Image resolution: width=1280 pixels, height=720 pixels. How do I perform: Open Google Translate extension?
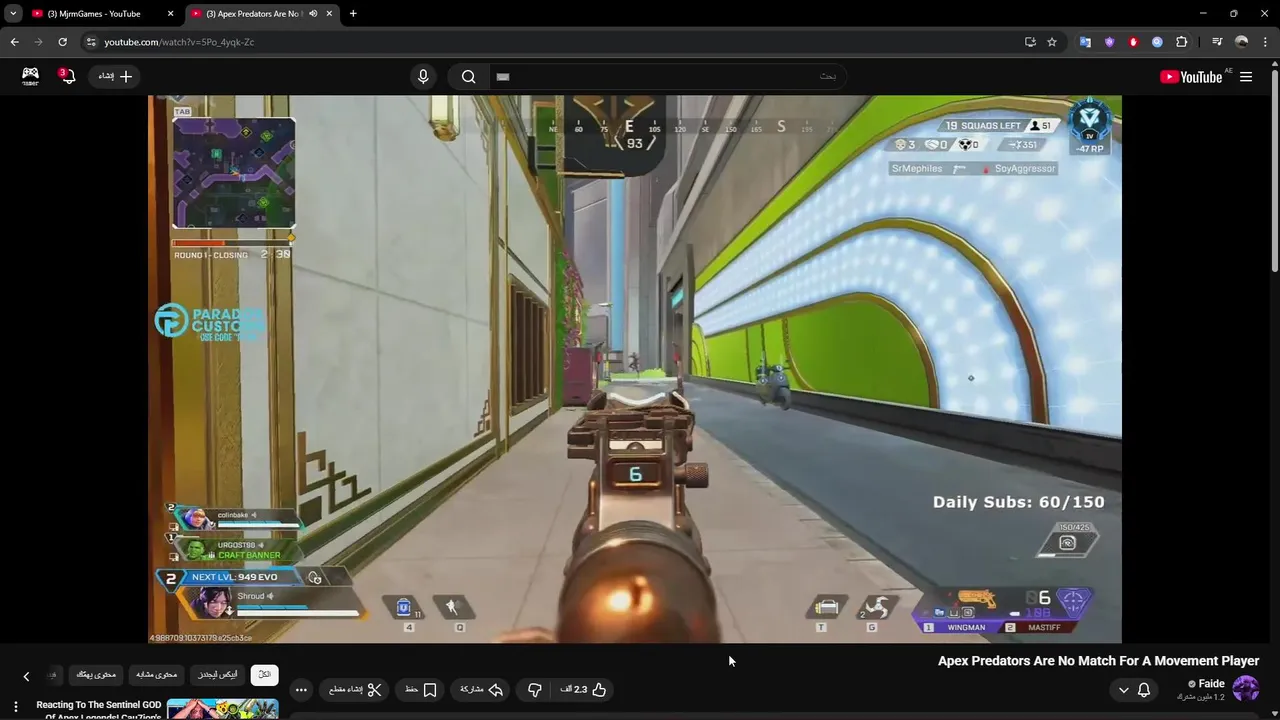pos(1085,42)
